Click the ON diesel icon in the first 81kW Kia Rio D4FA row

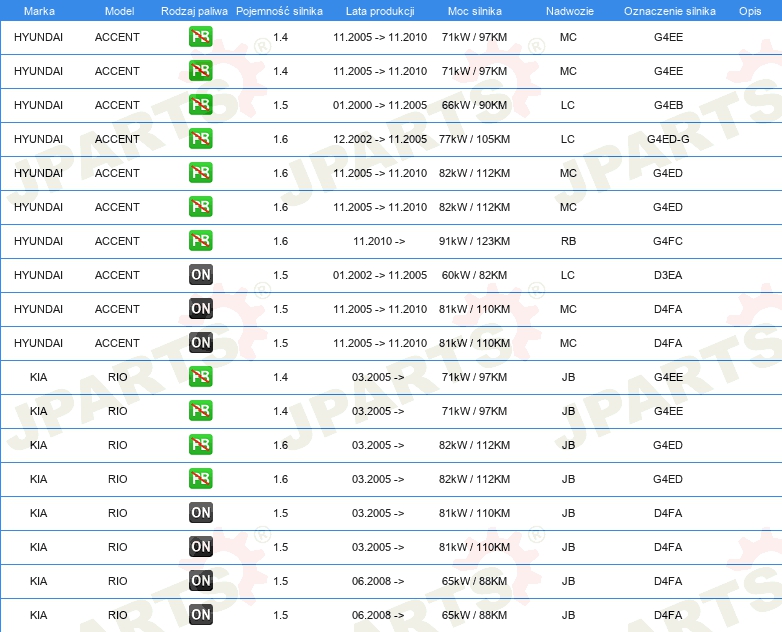point(200,512)
